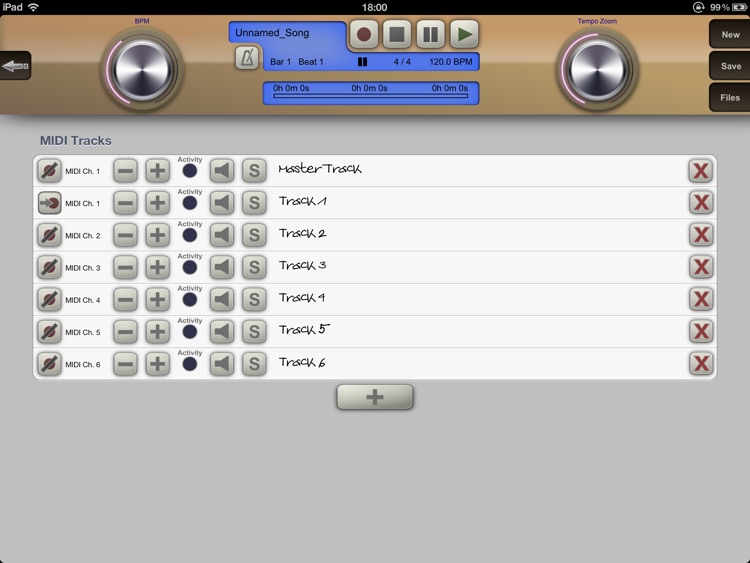Solo Track 4 with S button
Image resolution: width=750 pixels, height=563 pixels.
tap(254, 299)
